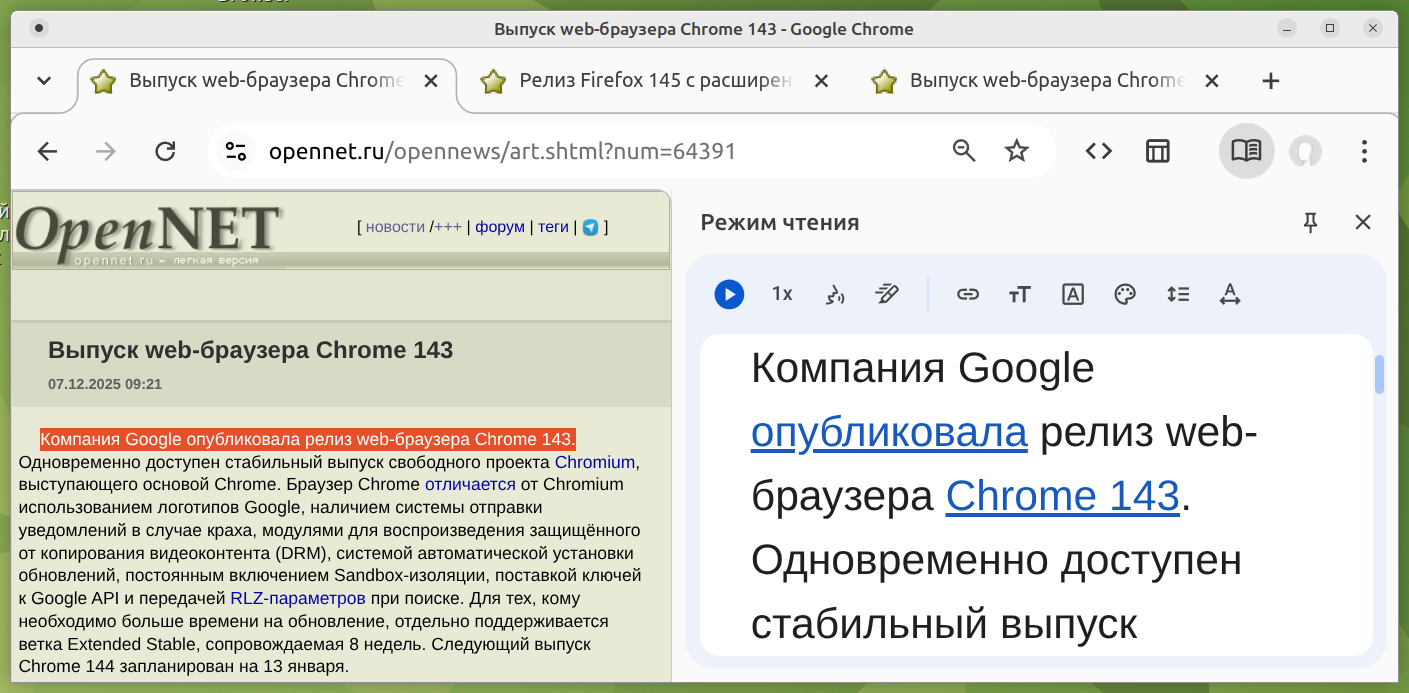The width and height of the screenshot is (1409, 693).
Task: Click the OpenNET logo
Action: (x=148, y=234)
